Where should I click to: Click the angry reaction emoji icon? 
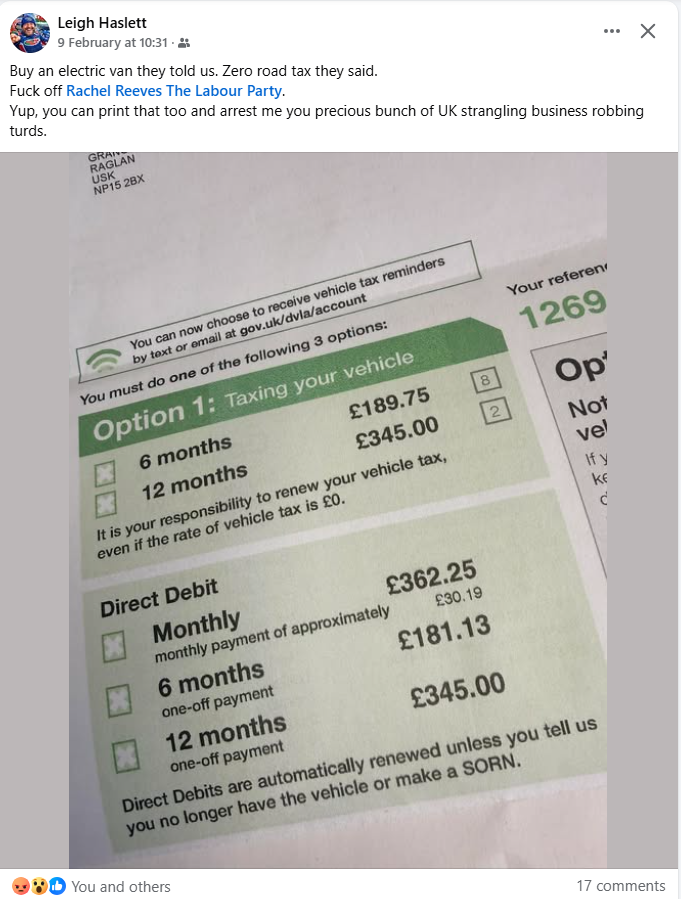20,886
